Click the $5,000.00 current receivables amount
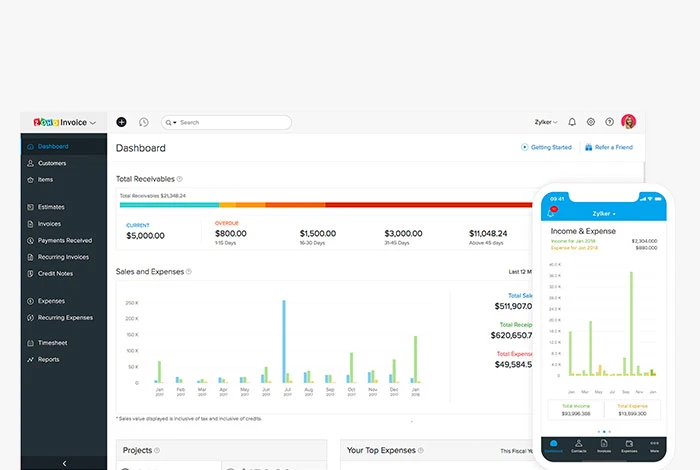Viewport: 700px width, 470px height. (x=146, y=236)
